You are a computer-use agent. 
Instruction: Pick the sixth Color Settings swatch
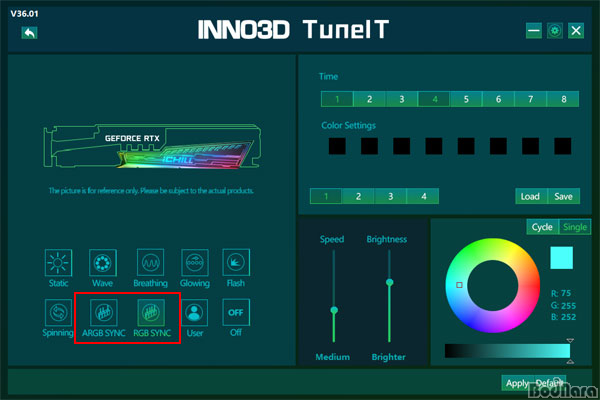[x=498, y=146]
